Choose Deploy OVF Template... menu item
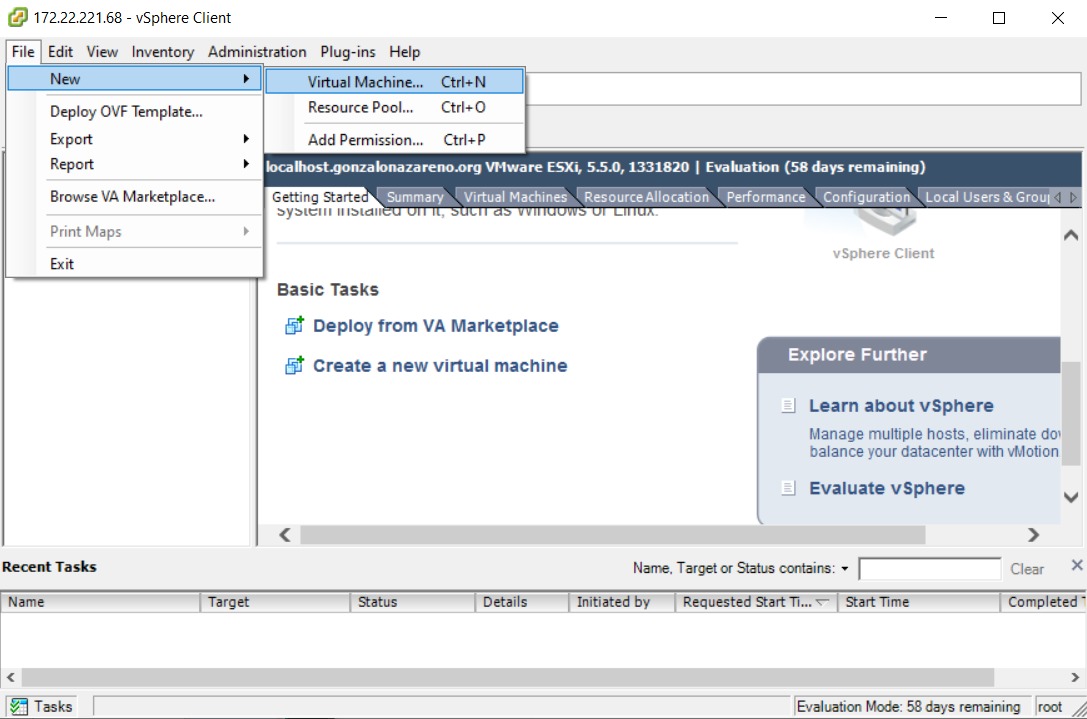Viewport: 1087px width, 719px height. [127, 112]
